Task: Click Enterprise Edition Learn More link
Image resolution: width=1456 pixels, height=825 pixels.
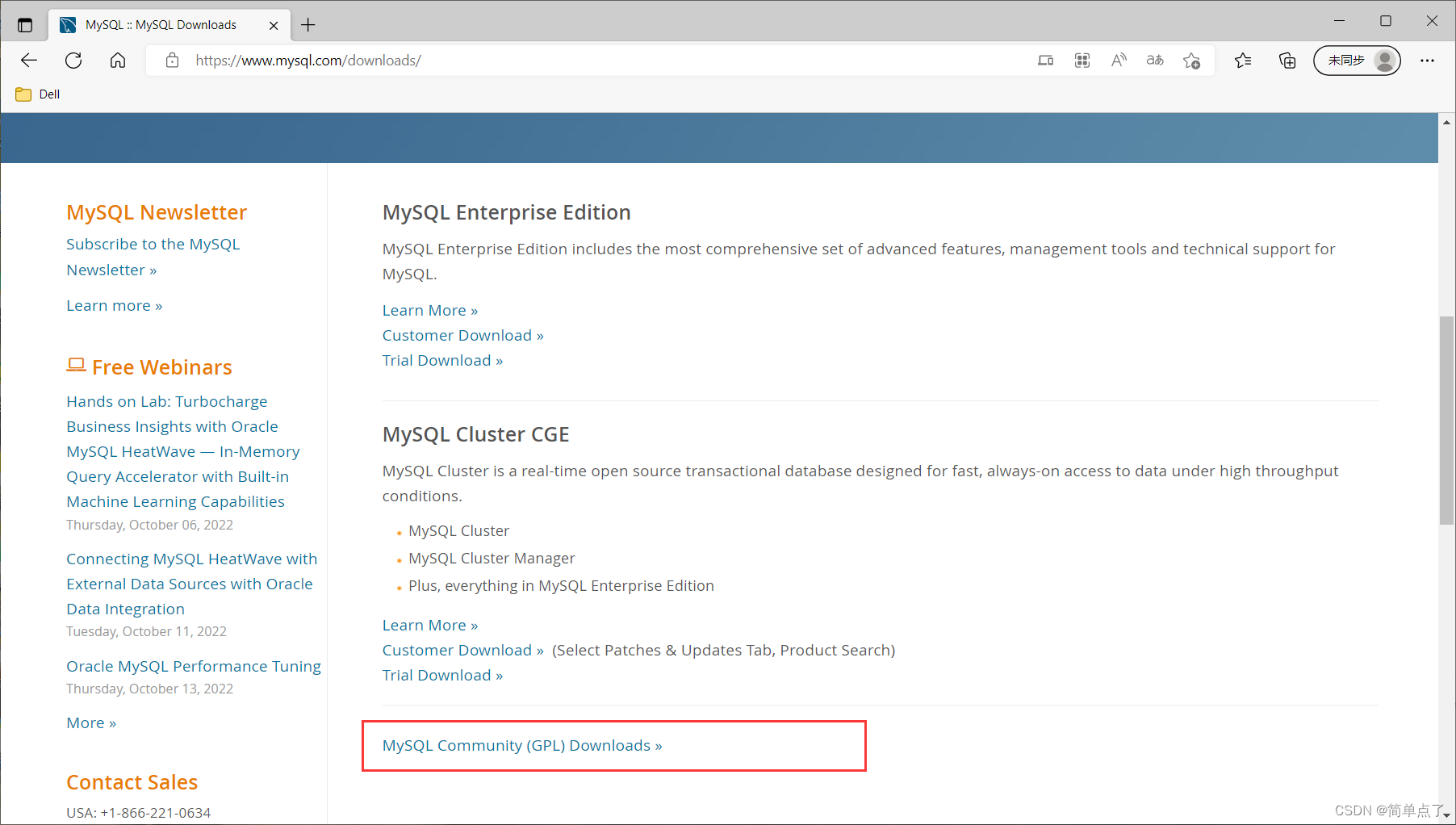Action: [430, 311]
